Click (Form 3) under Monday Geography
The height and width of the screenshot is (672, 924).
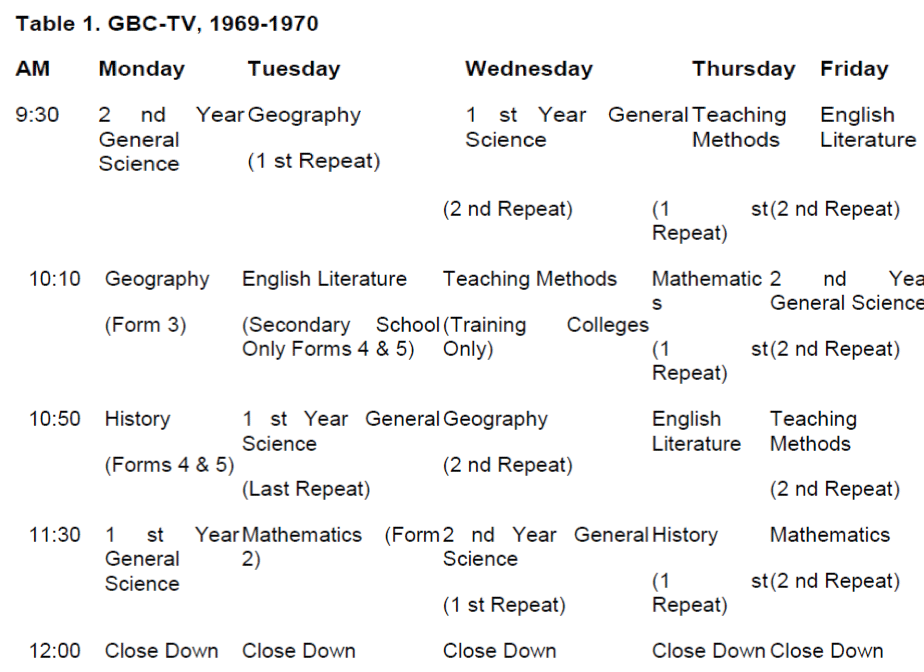146,325
